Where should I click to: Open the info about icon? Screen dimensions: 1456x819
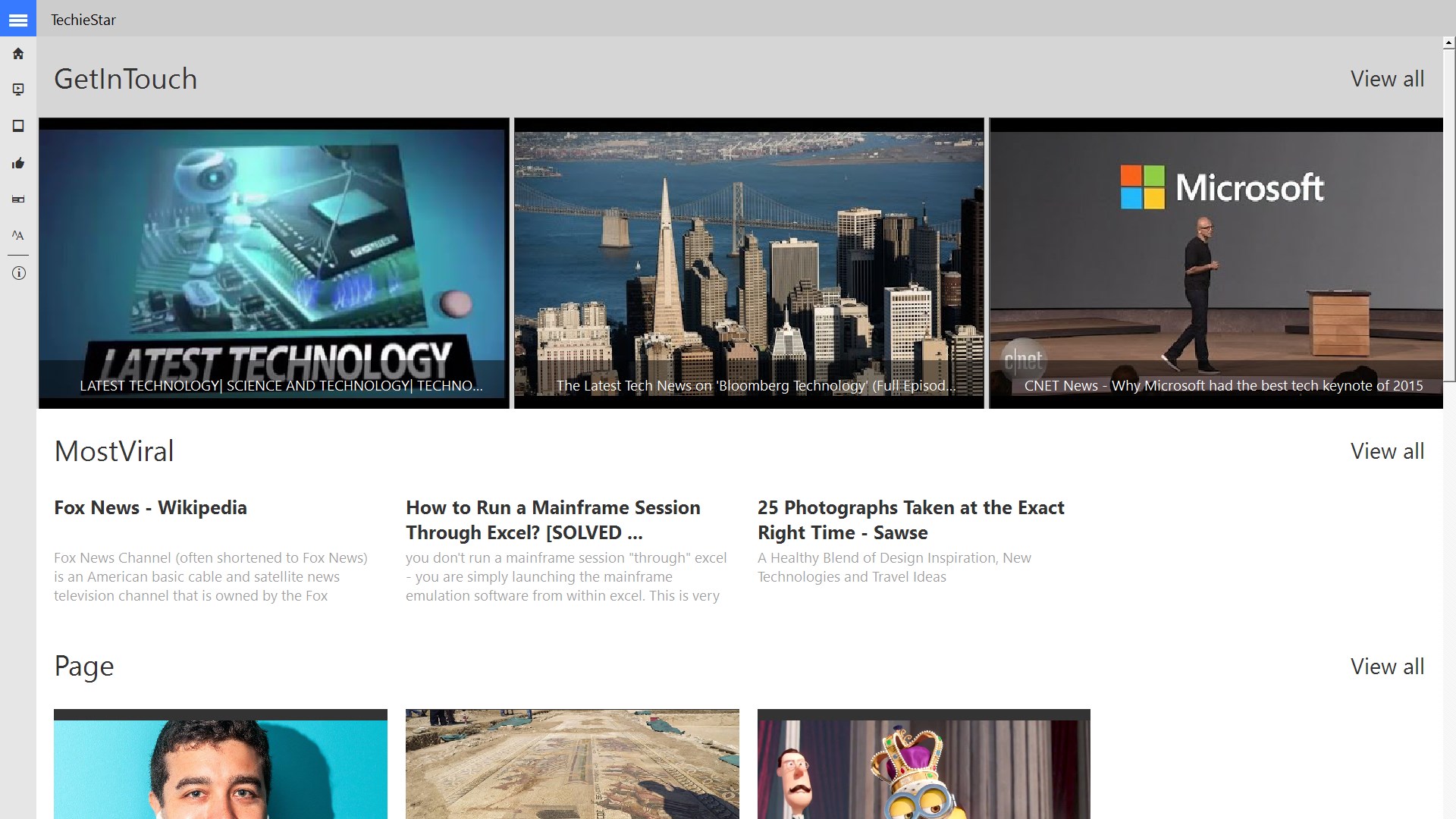pyautogui.click(x=18, y=273)
